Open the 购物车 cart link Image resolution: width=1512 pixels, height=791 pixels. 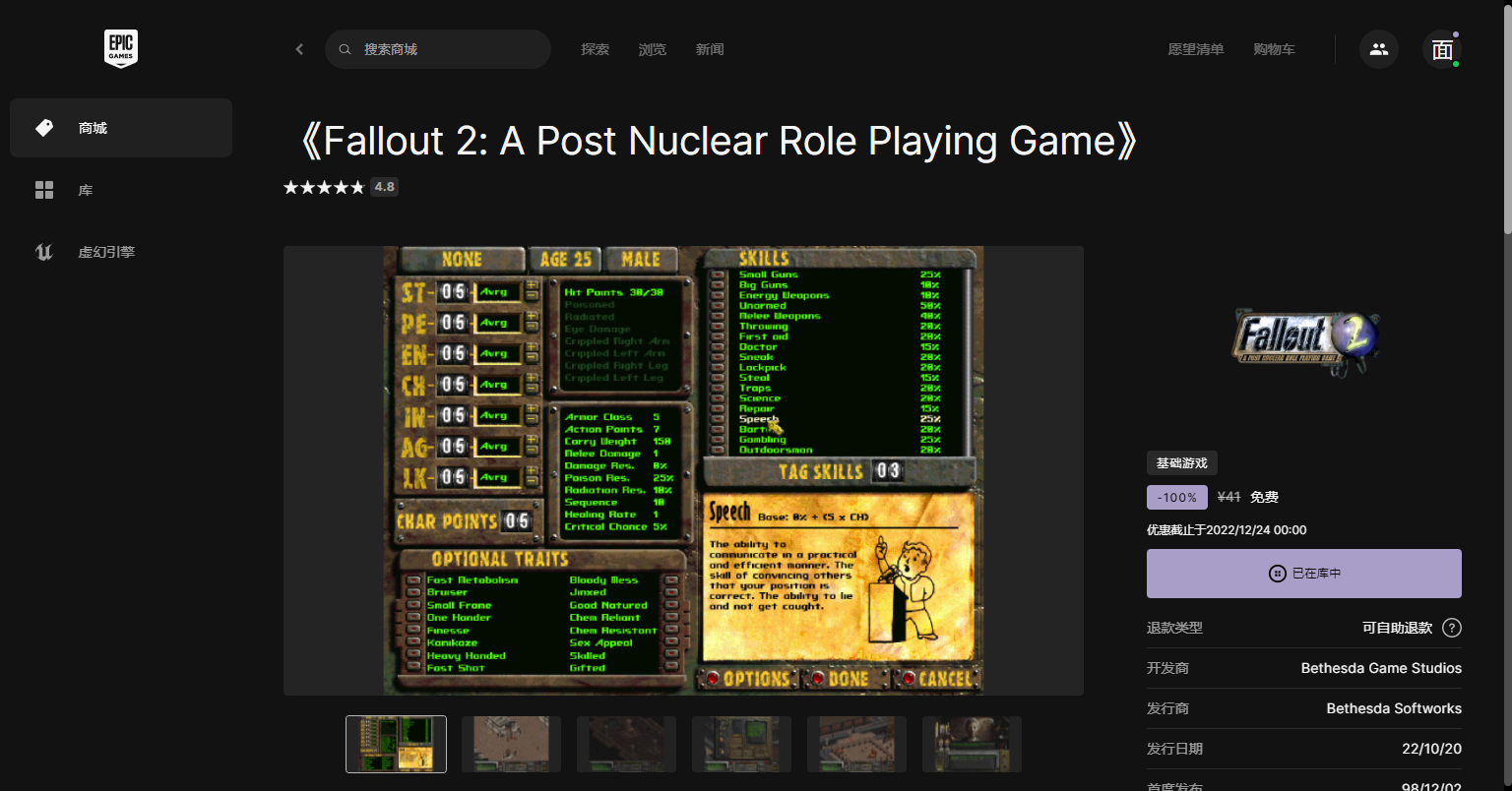pos(1274,49)
